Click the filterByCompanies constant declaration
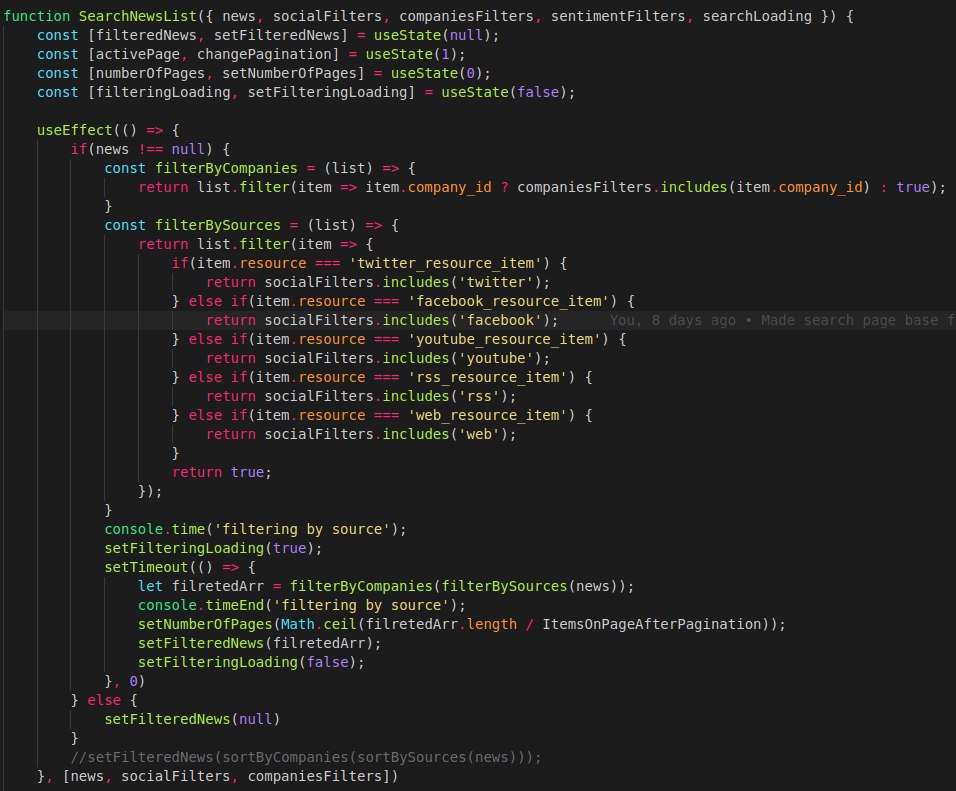The image size is (956, 791). (x=226, y=168)
